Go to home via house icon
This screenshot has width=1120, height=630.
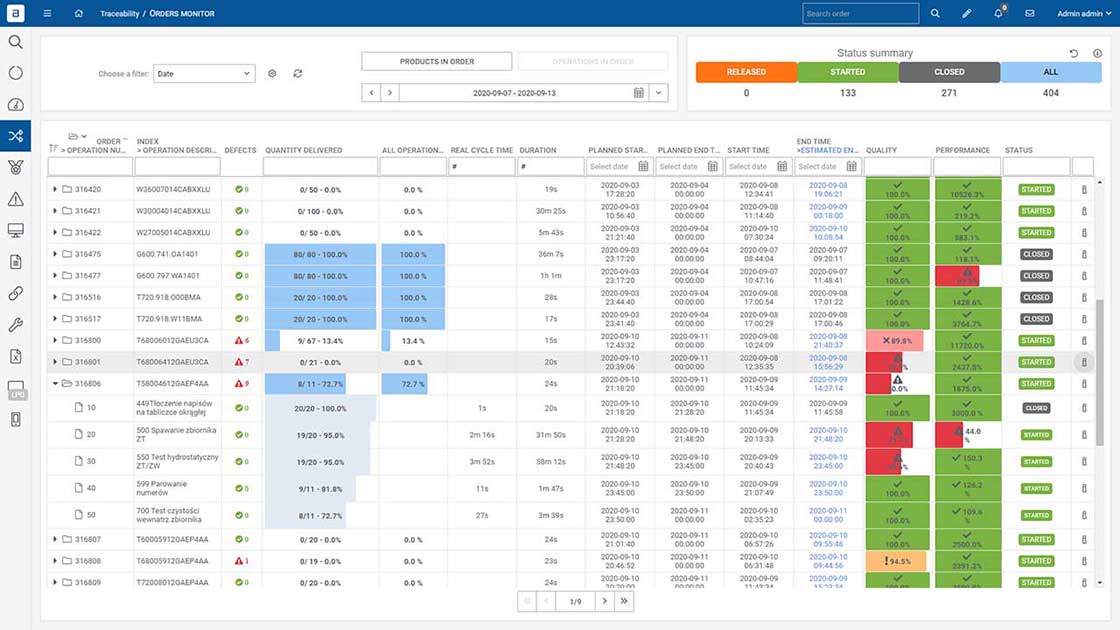click(79, 14)
